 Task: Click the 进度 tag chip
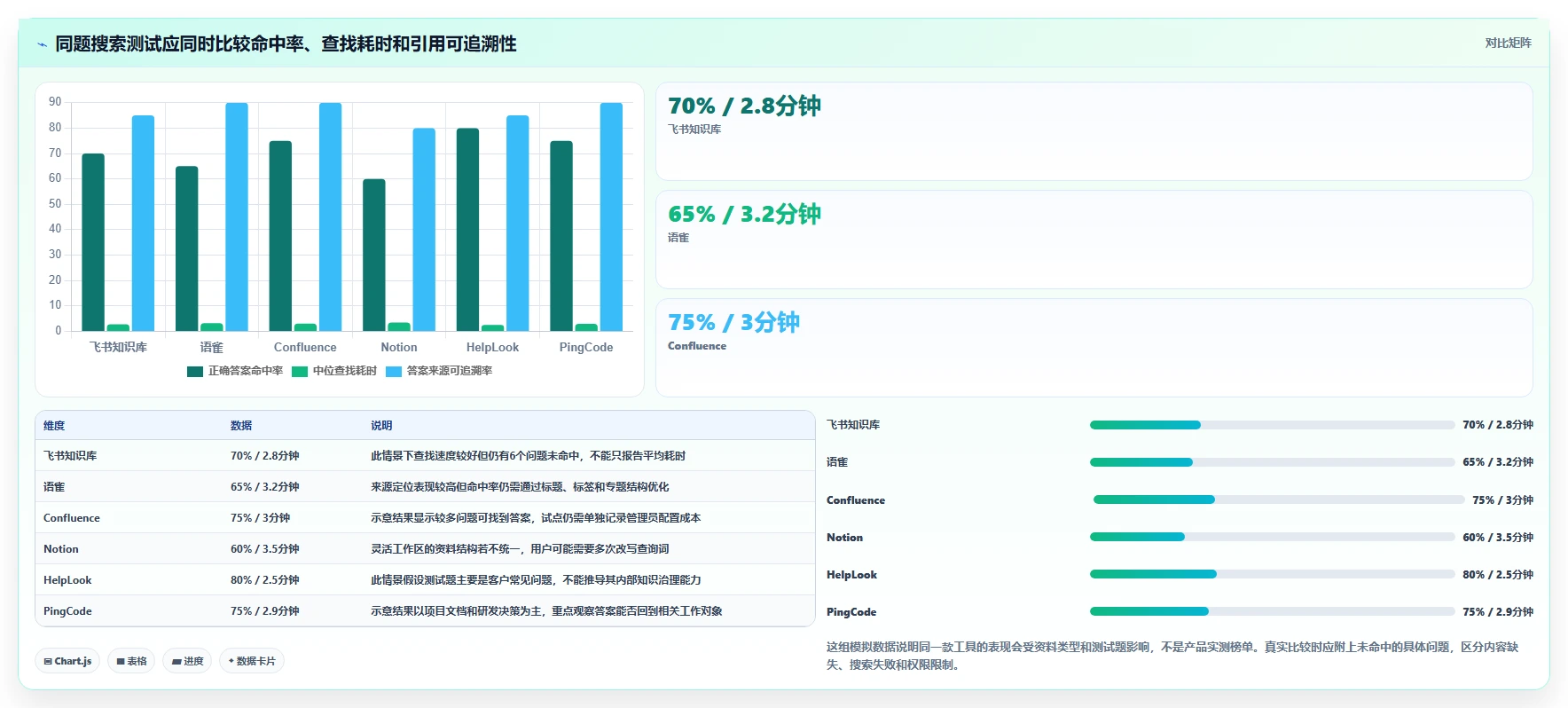[187, 661]
